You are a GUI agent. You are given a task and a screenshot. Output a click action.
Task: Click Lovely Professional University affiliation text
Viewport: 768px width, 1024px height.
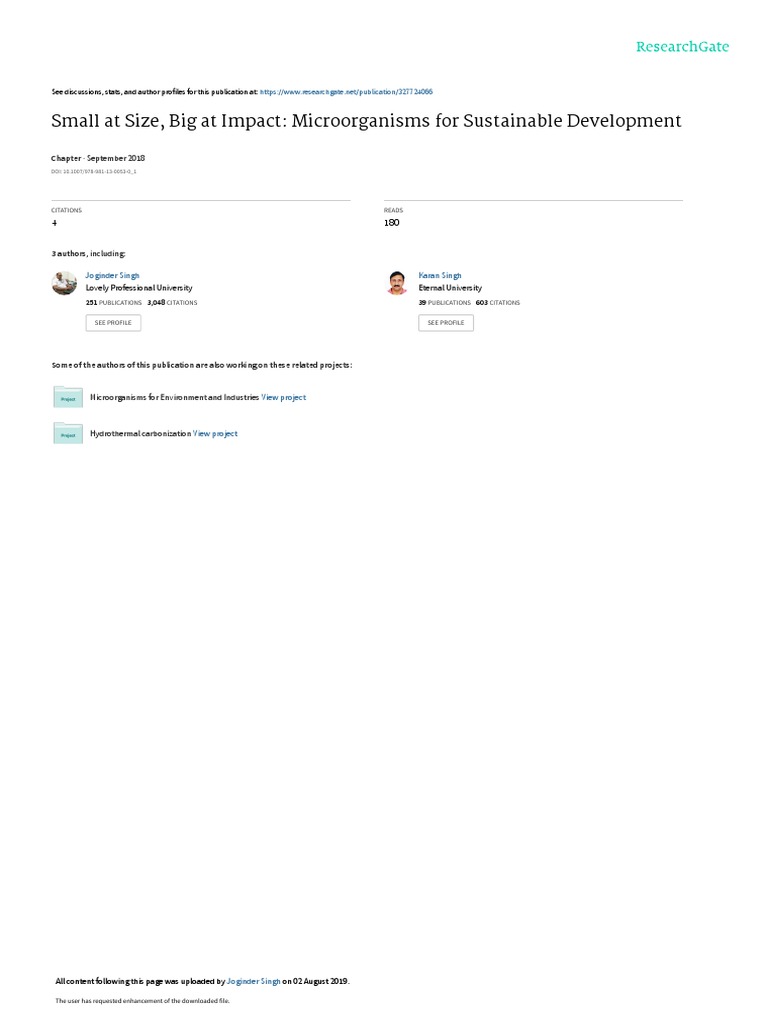click(139, 288)
